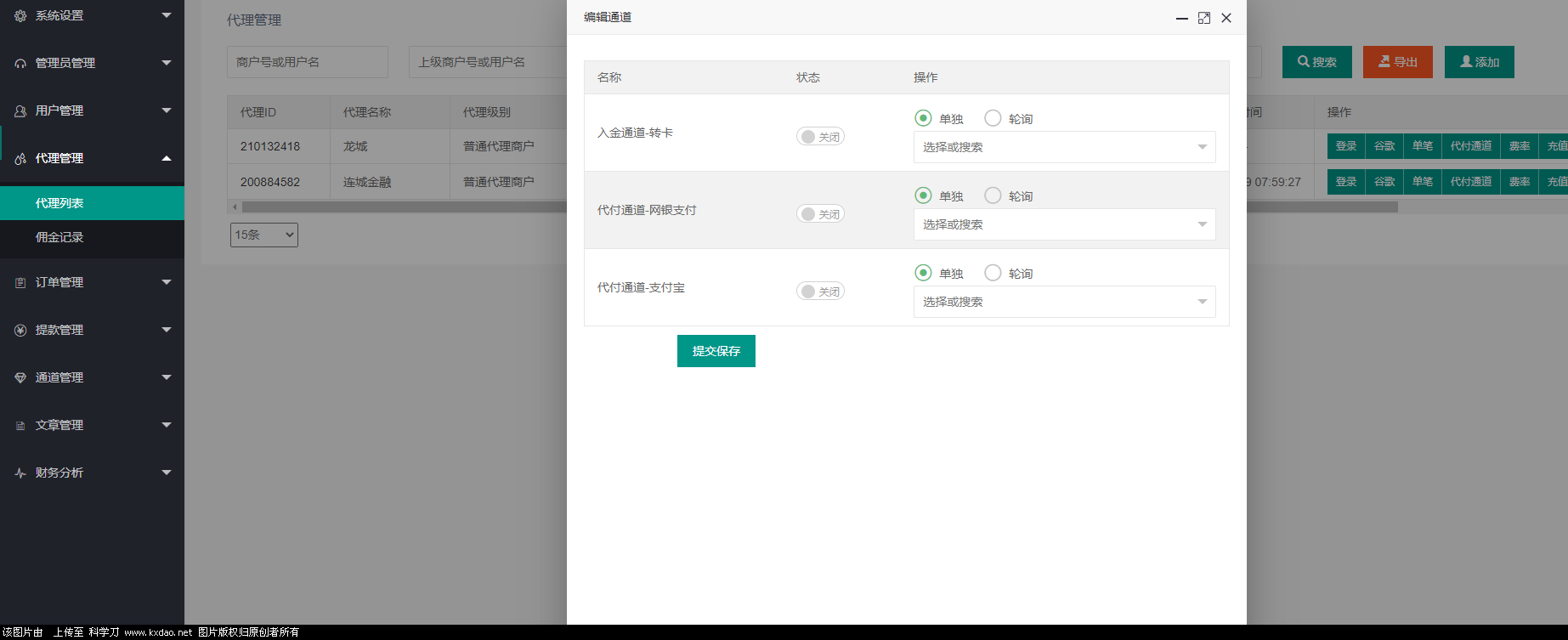Screen dimensions: 1568x640
Task: Toggle status switch for 入金通道-转卡
Action: click(819, 137)
